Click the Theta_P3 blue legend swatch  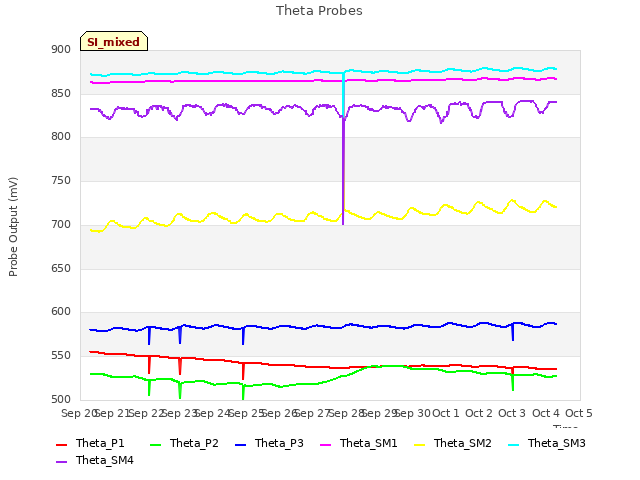click(x=241, y=444)
